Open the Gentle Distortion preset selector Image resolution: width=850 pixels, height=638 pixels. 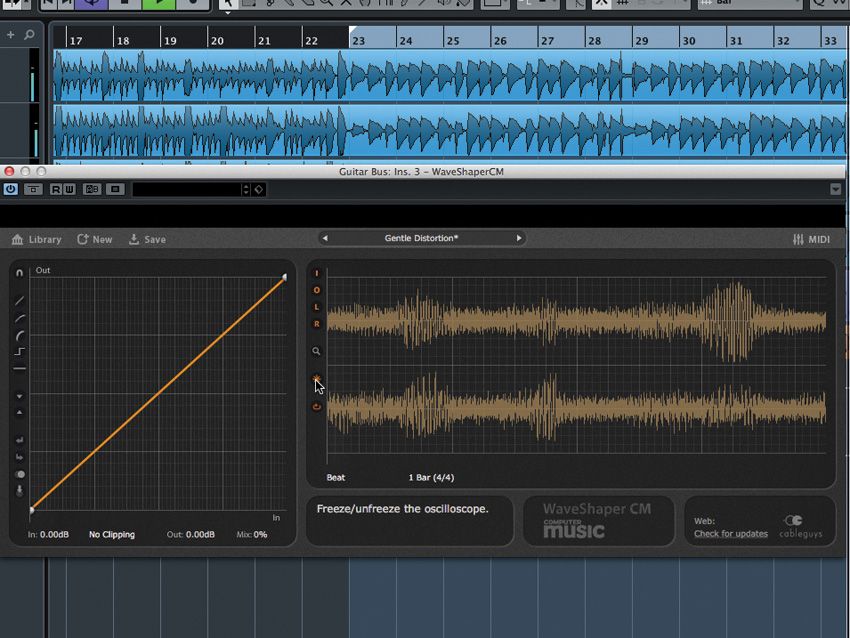coord(421,238)
